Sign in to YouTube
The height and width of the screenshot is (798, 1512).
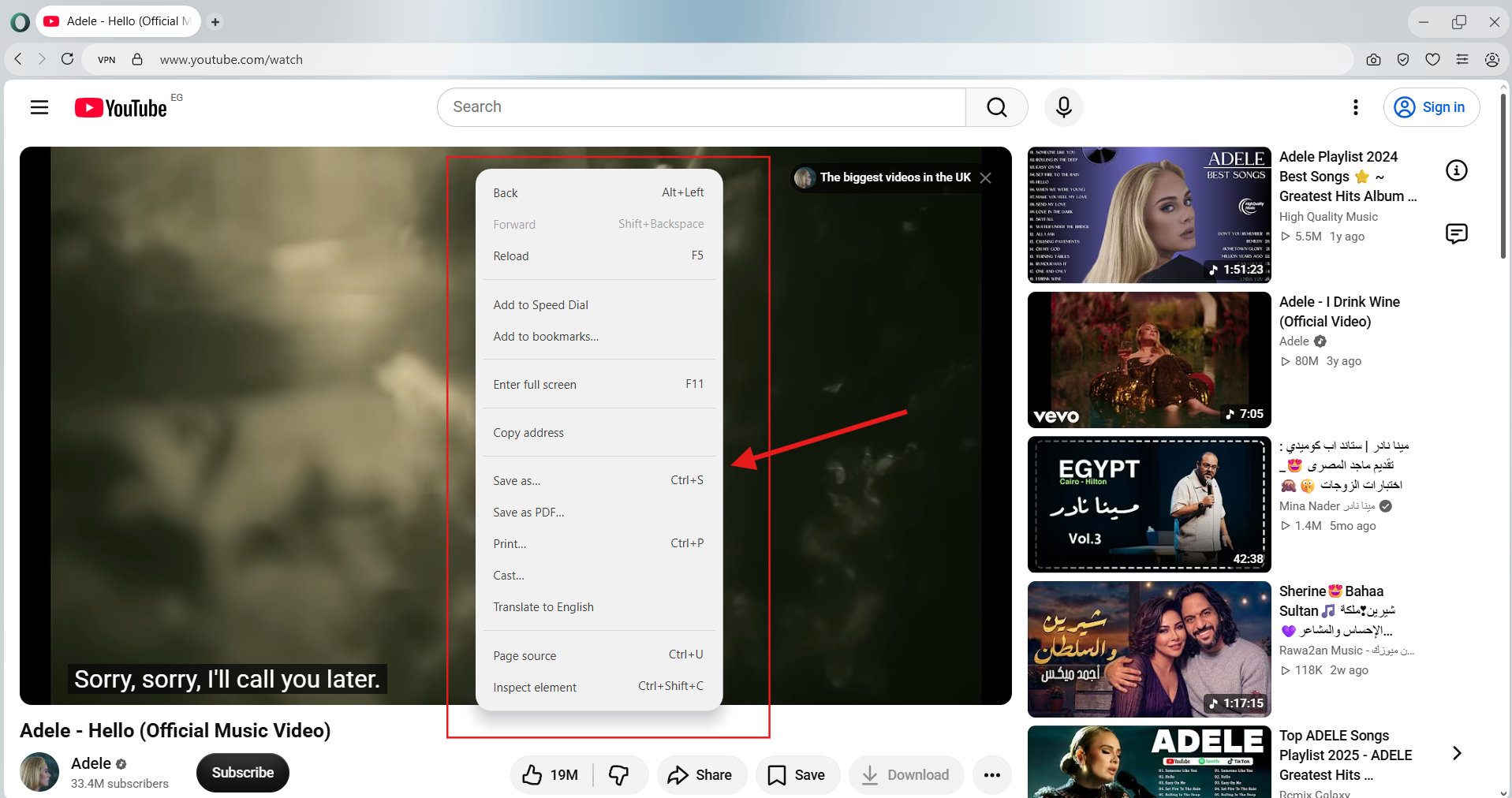point(1432,107)
